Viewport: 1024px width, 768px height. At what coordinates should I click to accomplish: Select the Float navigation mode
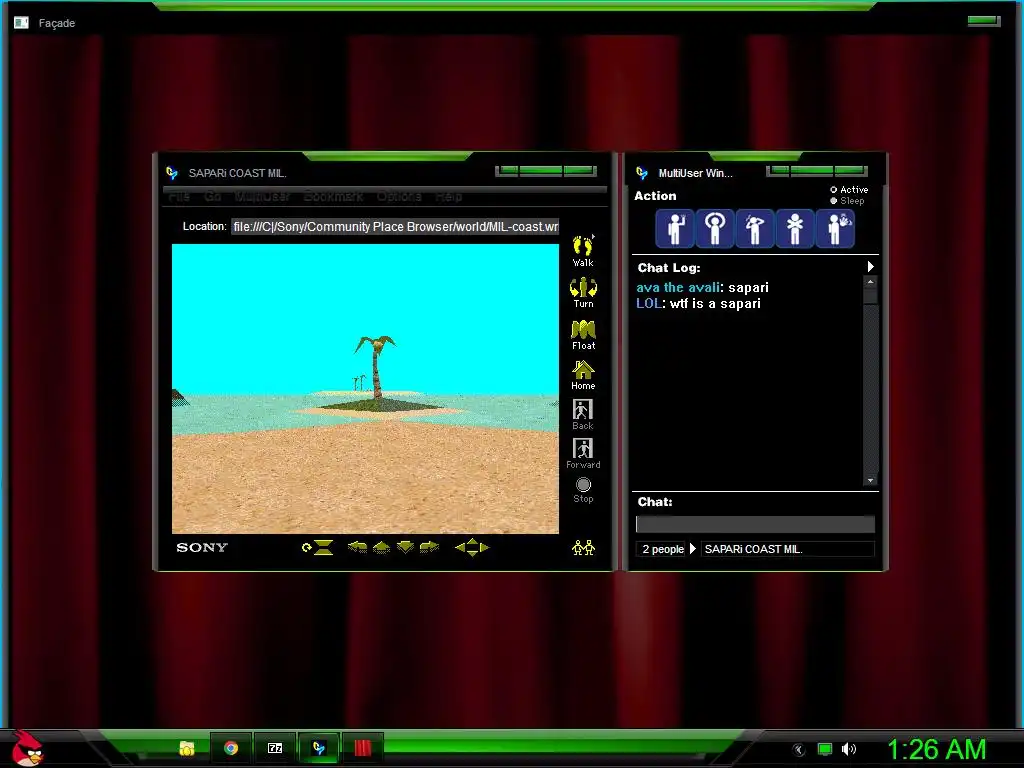tap(583, 335)
